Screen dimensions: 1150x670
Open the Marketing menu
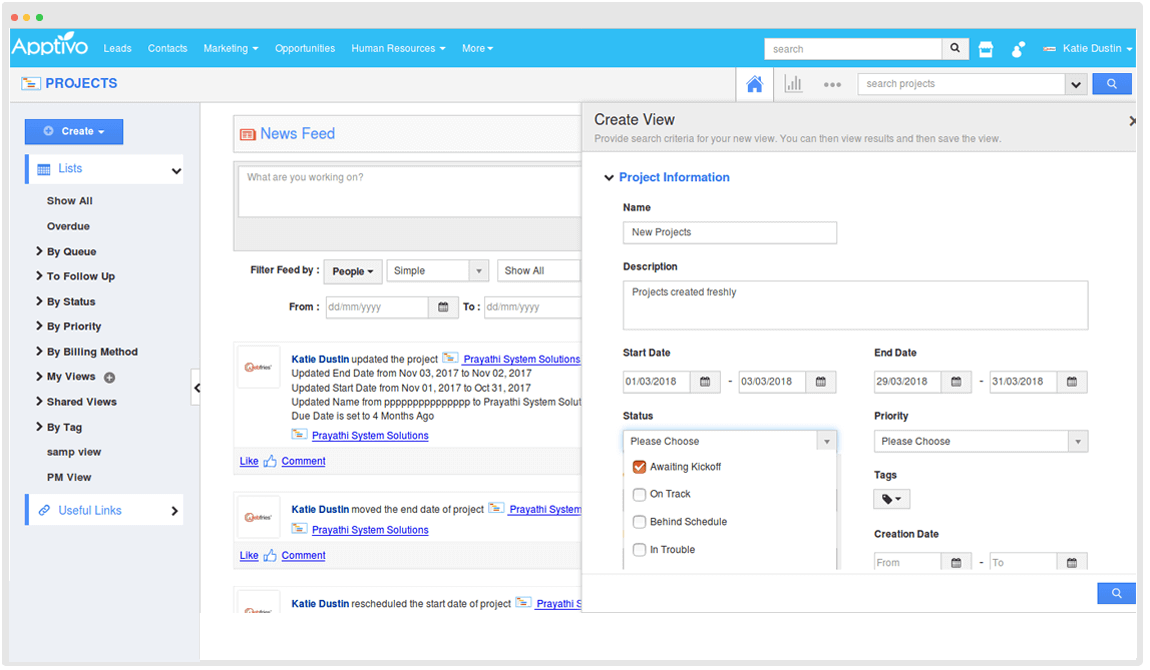230,48
